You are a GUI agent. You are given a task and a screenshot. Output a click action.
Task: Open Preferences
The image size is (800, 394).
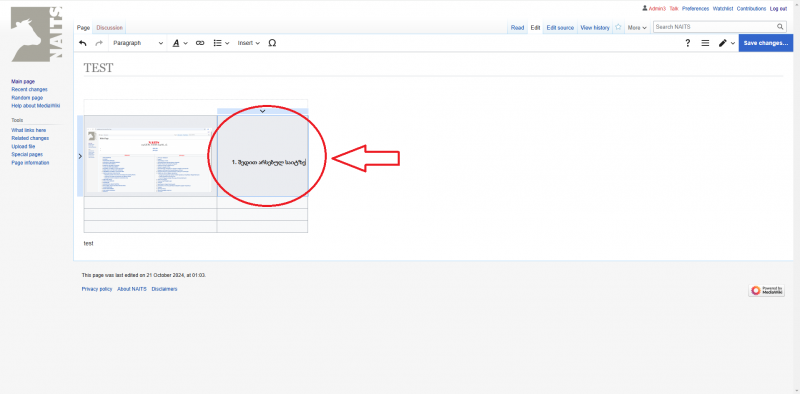[x=695, y=9]
